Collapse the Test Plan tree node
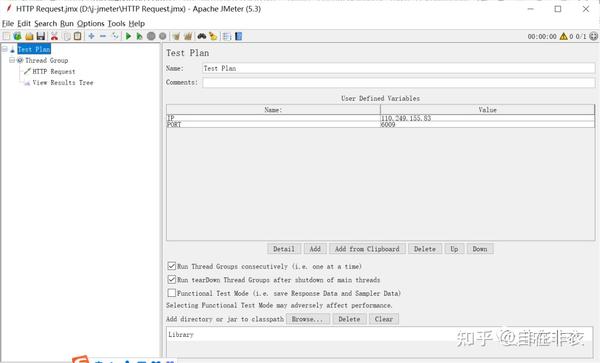The height and width of the screenshot is (363, 600). pos(5,49)
